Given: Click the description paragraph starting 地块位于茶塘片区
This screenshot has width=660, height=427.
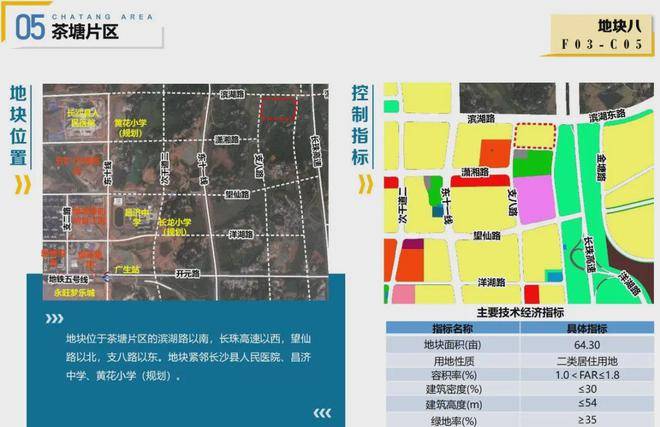Looking at the screenshot, I should 188,357.
